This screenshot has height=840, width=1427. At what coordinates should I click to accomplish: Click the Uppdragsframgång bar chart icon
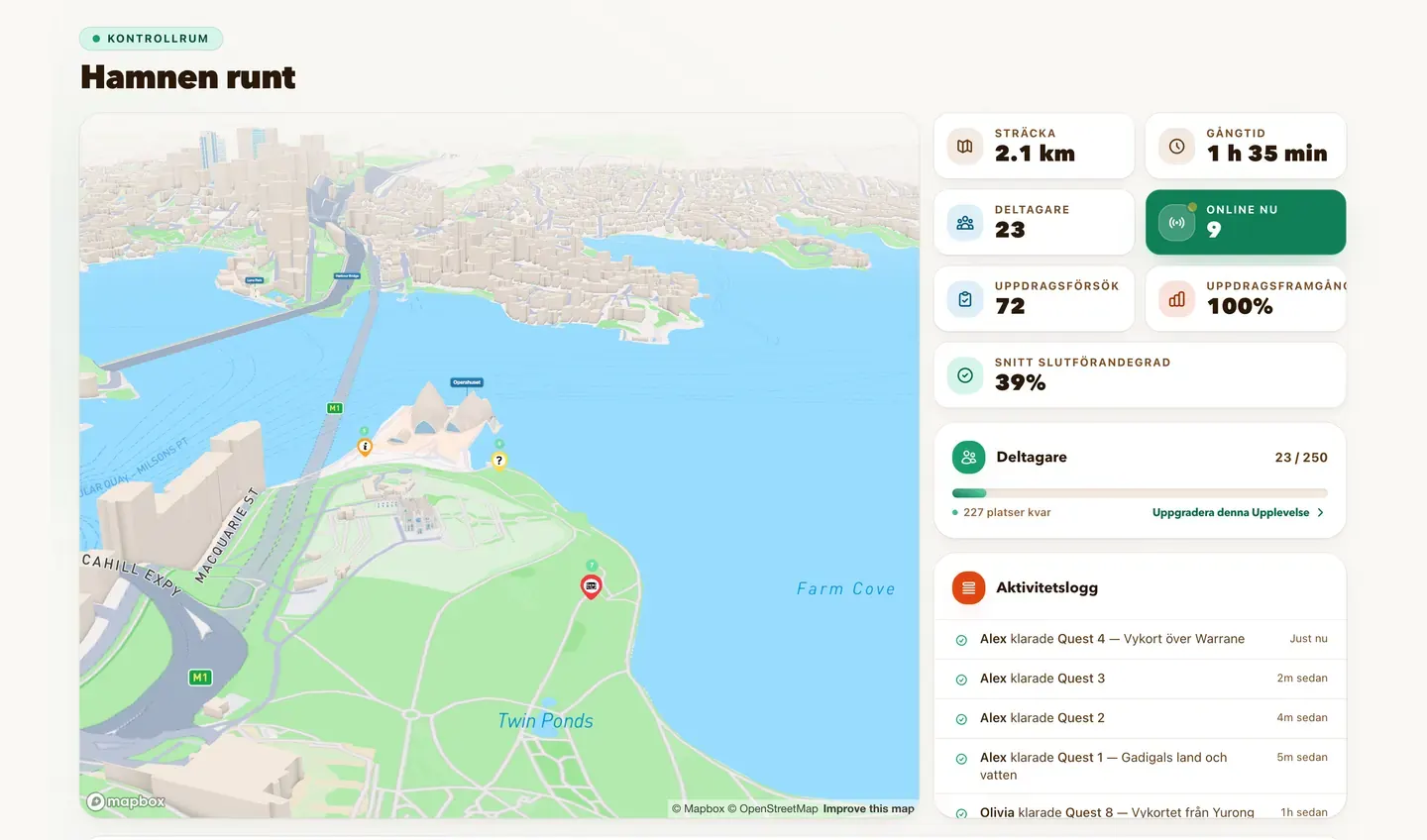coord(1176,299)
